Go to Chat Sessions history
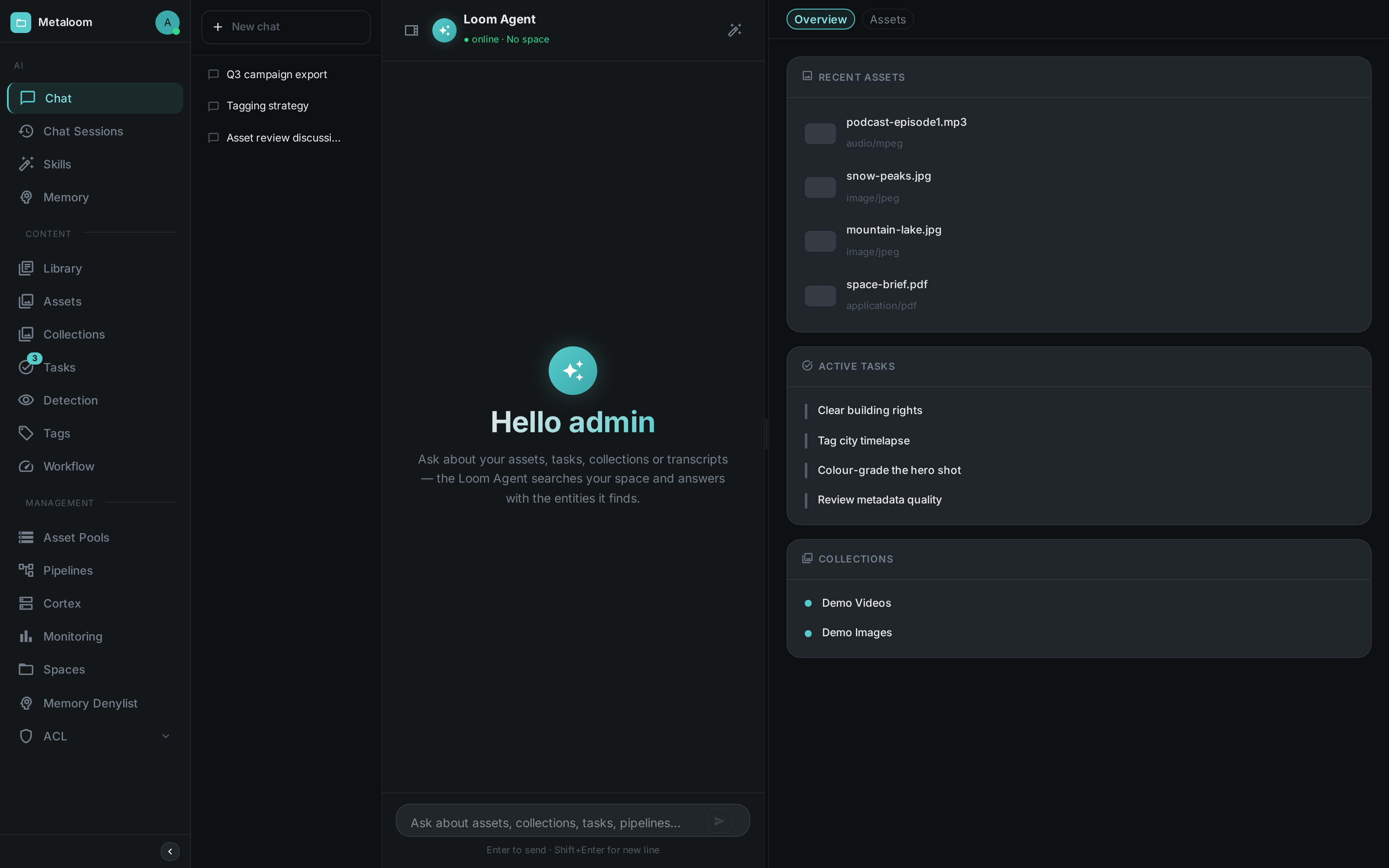 click(x=95, y=132)
